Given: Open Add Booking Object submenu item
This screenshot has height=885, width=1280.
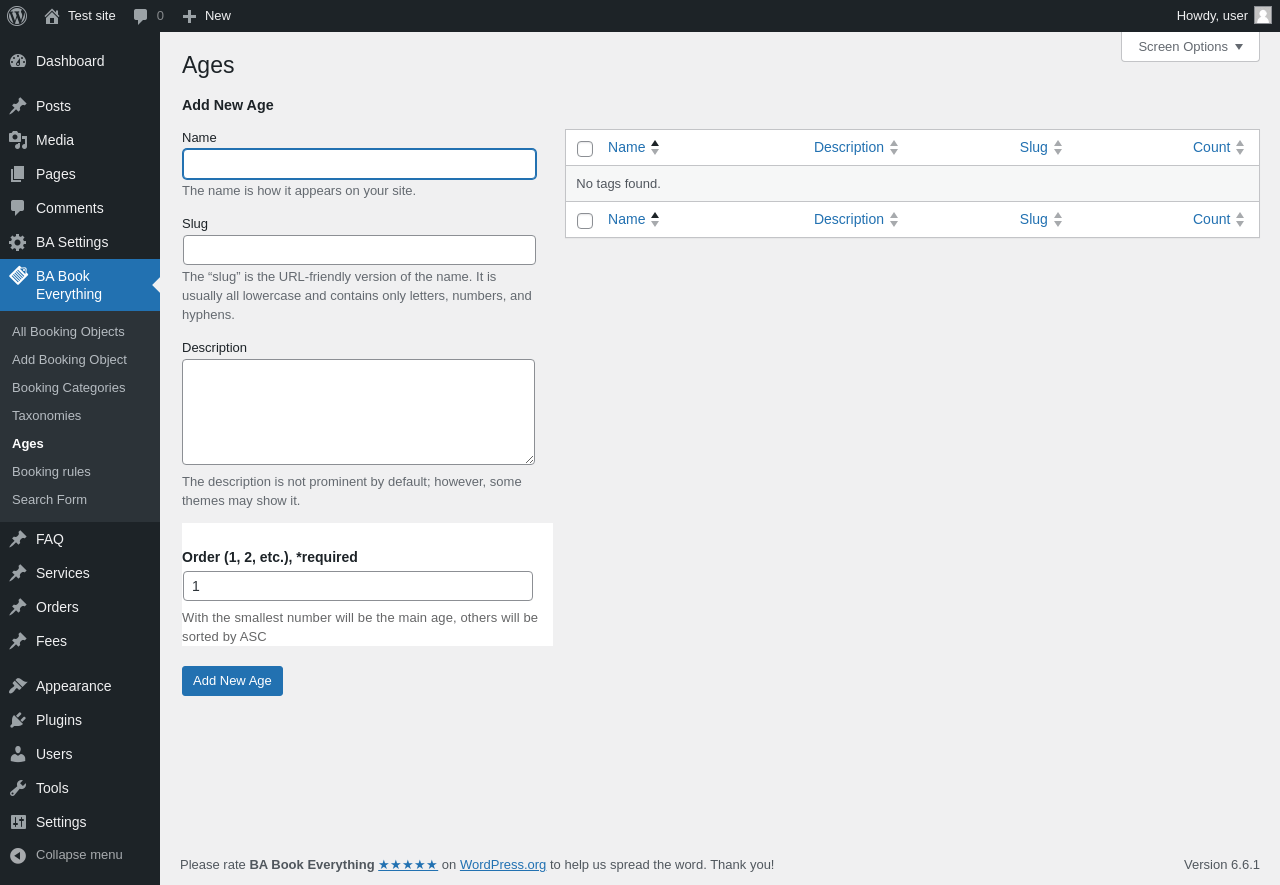Looking at the screenshot, I should tap(80, 360).
